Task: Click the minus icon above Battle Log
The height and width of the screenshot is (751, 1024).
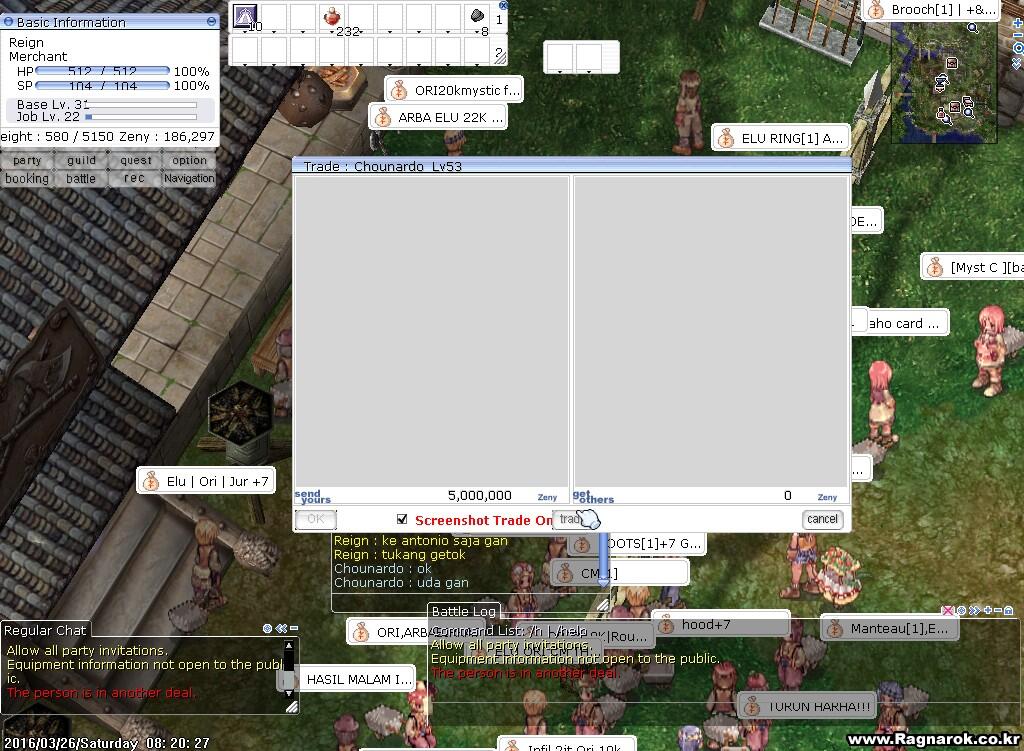Action: tap(998, 611)
